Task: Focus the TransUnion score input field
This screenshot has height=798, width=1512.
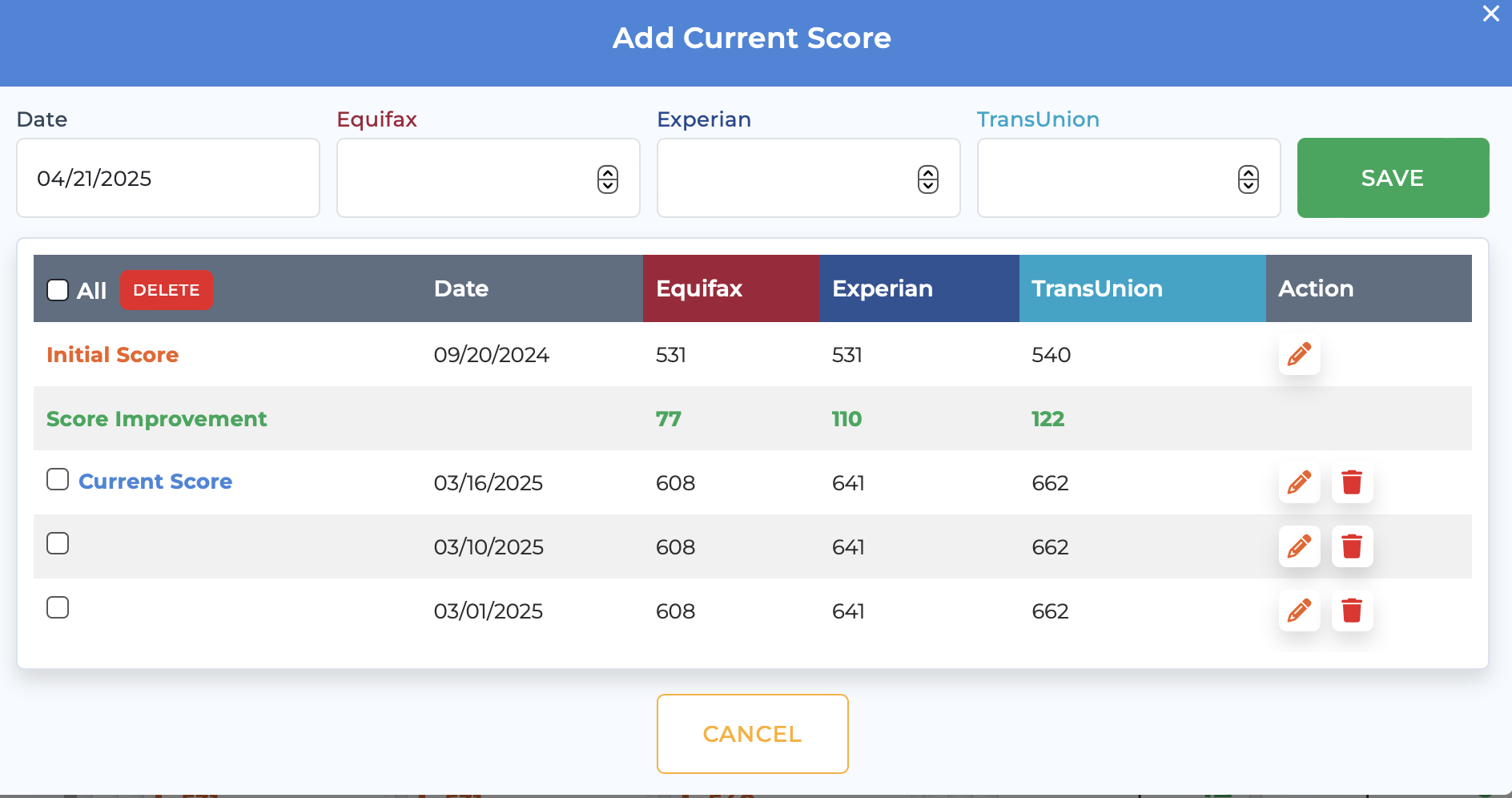Action: click(1129, 178)
